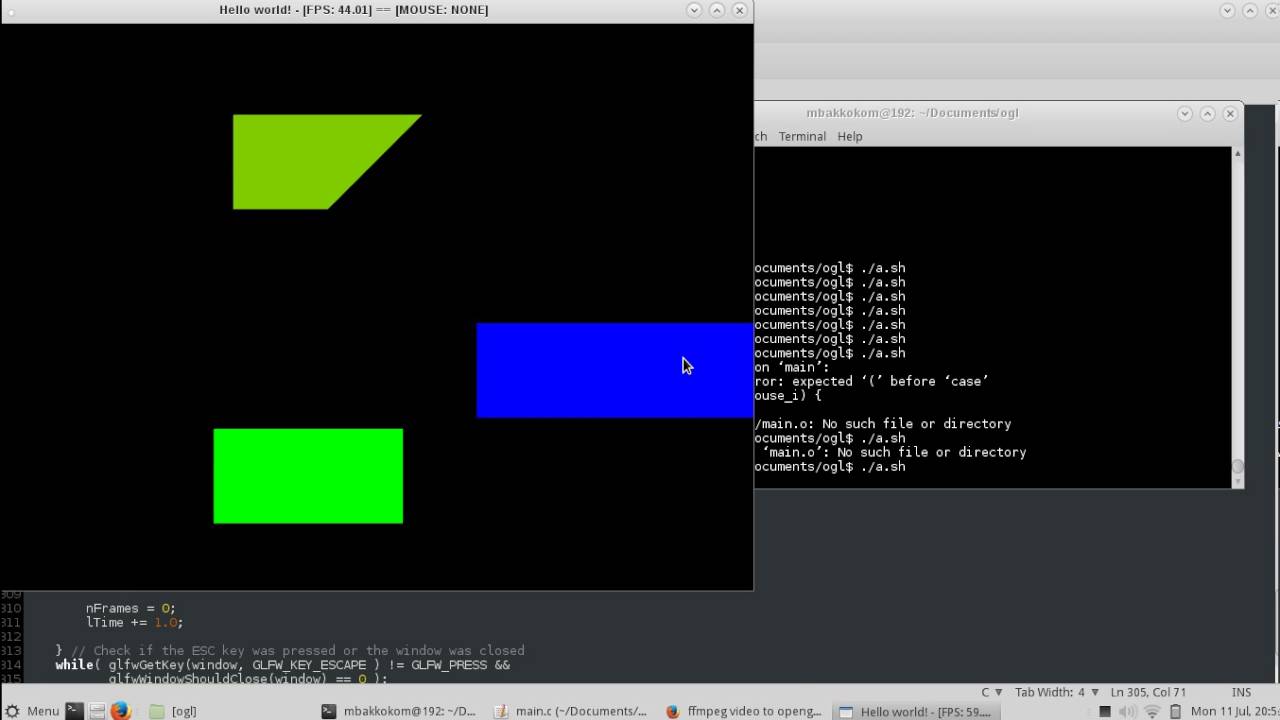Open the Menu button in the taskbar

coord(32,711)
